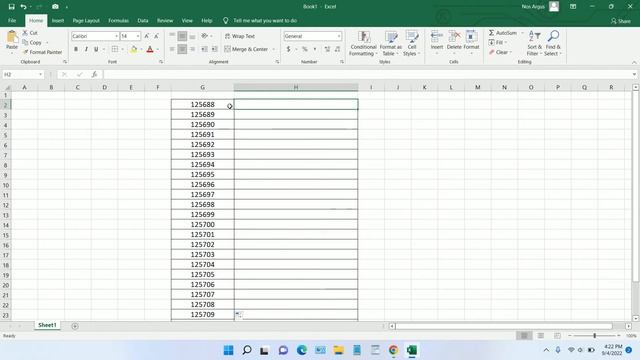Click the Paste clipboard icon
640x360 pixels.
[12, 37]
